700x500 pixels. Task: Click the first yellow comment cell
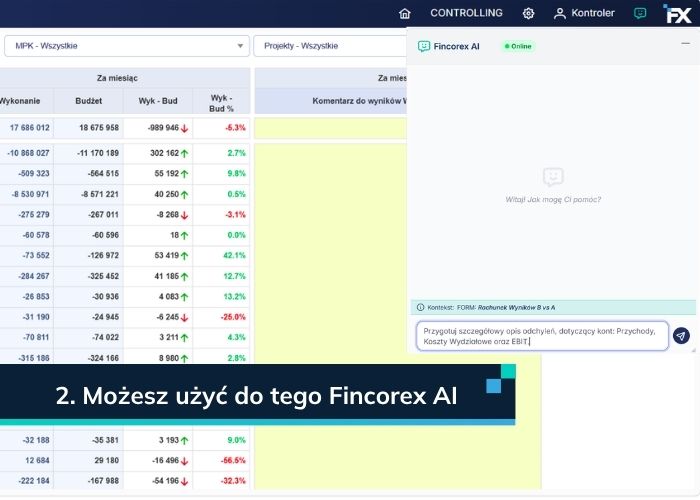point(331,128)
